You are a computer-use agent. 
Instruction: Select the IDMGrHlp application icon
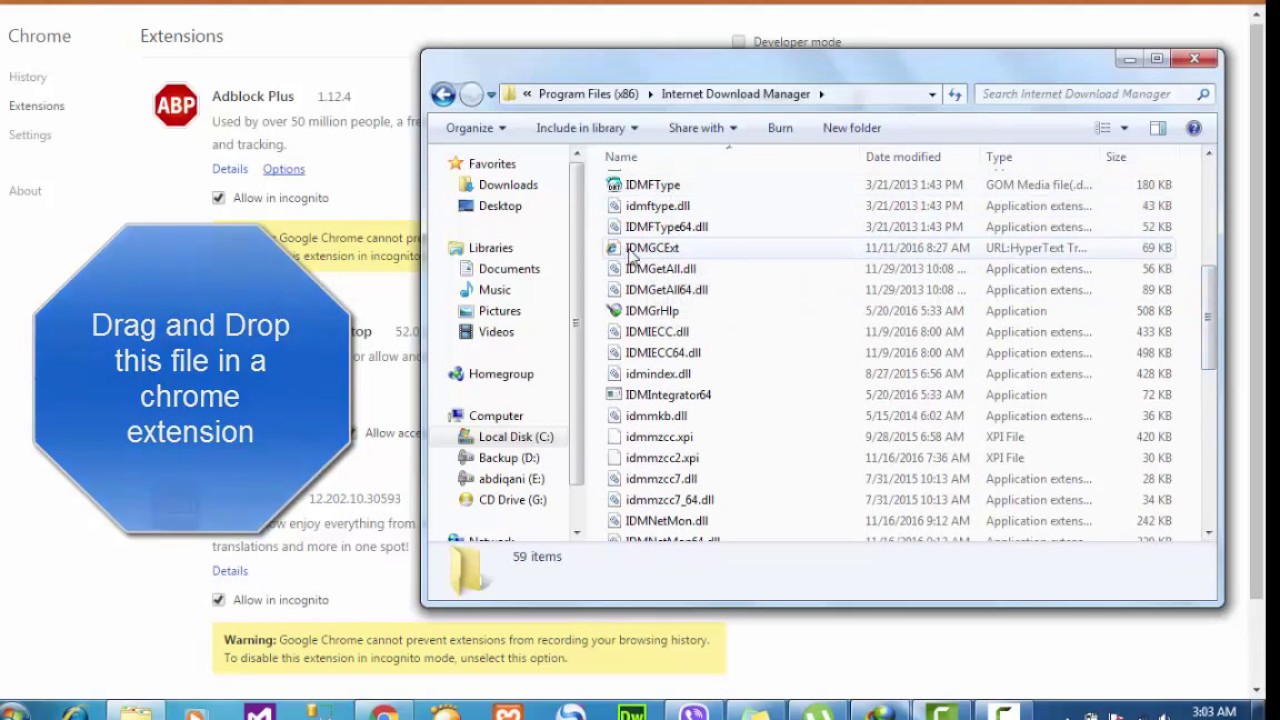614,311
